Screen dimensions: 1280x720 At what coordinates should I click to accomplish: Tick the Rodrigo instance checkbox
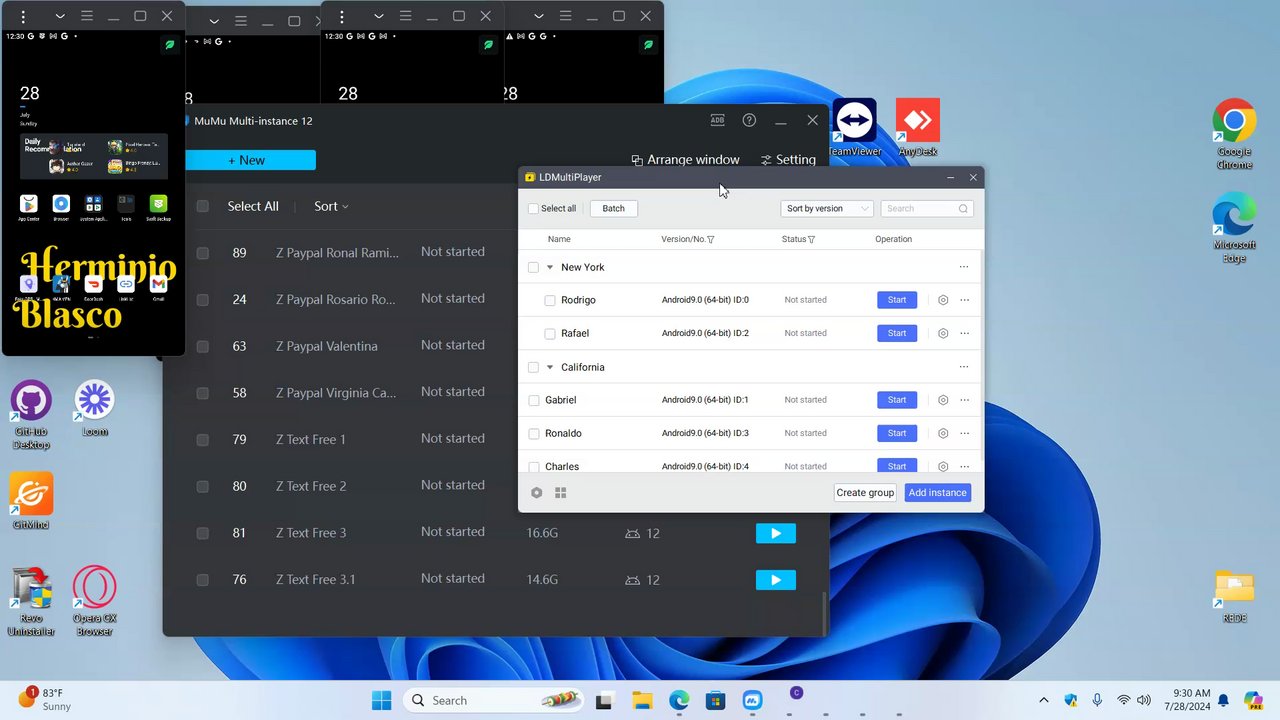550,300
